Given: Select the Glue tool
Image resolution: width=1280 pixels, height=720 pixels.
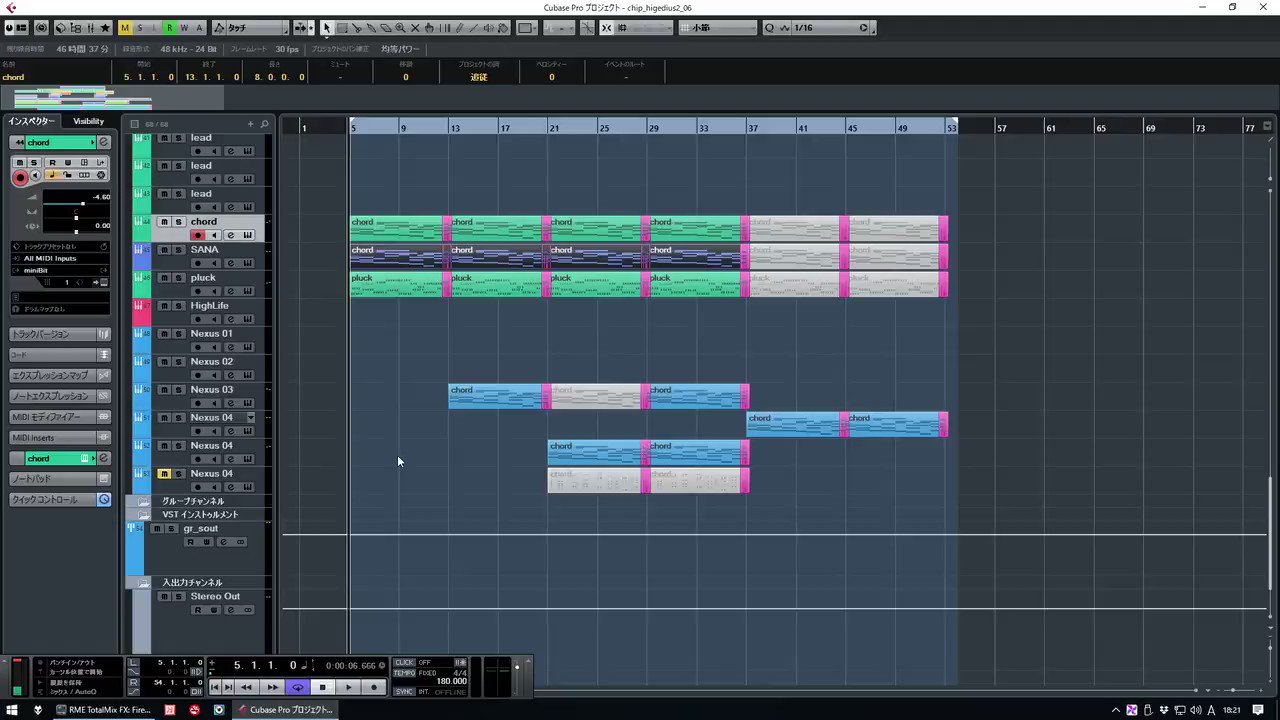Looking at the screenshot, I should pyautogui.click(x=371, y=28).
